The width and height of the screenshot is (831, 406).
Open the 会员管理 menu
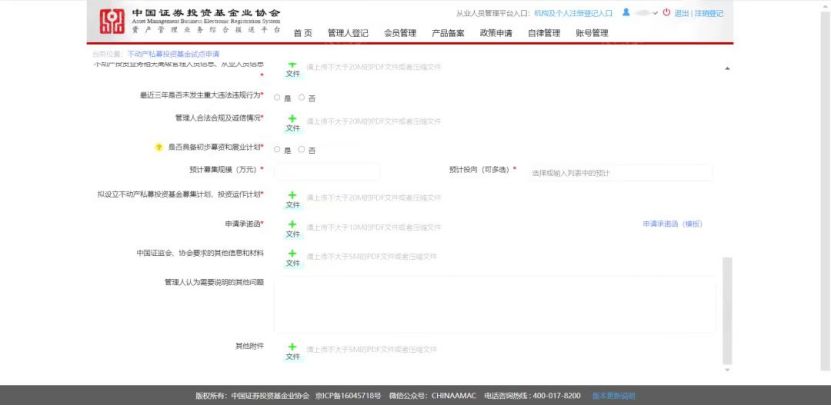click(x=400, y=33)
